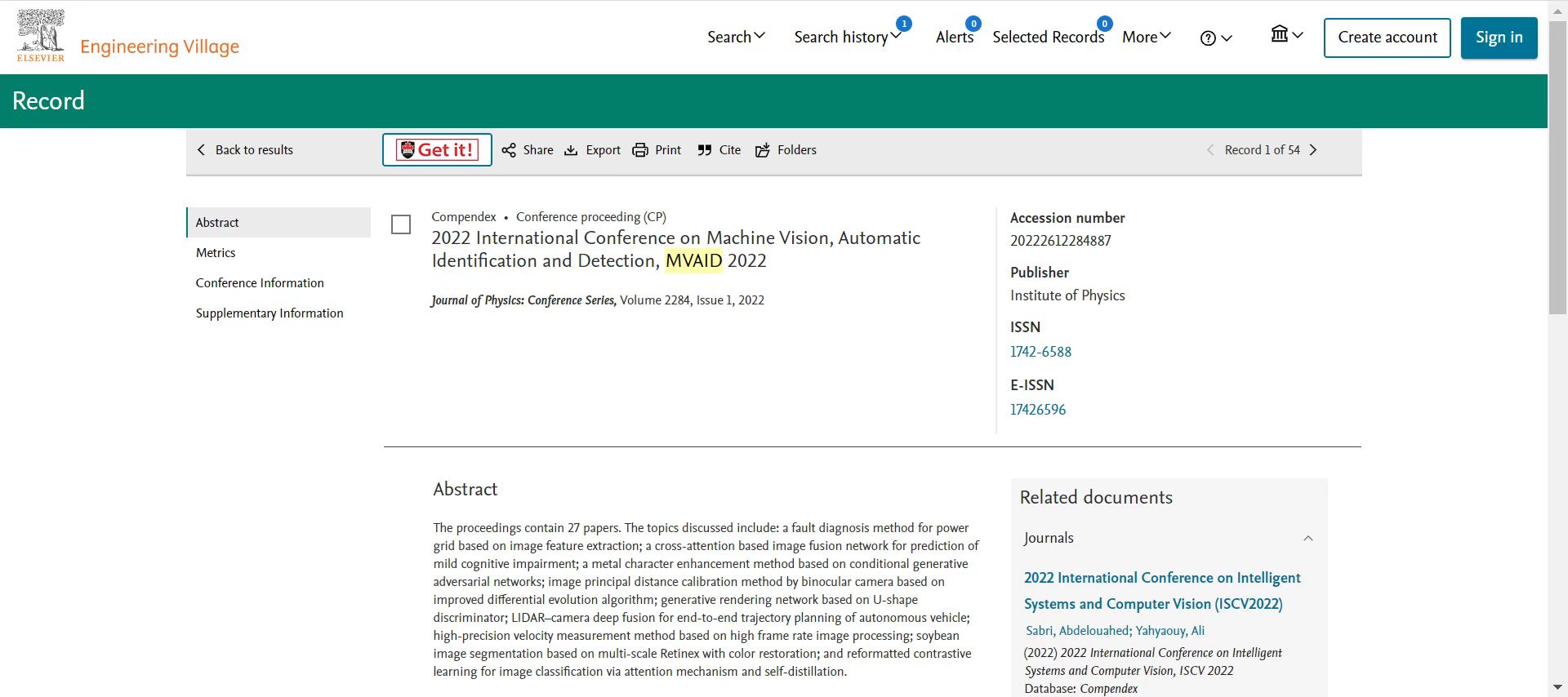The width and height of the screenshot is (1568, 697).
Task: Click the Folders icon
Action: tap(763, 150)
